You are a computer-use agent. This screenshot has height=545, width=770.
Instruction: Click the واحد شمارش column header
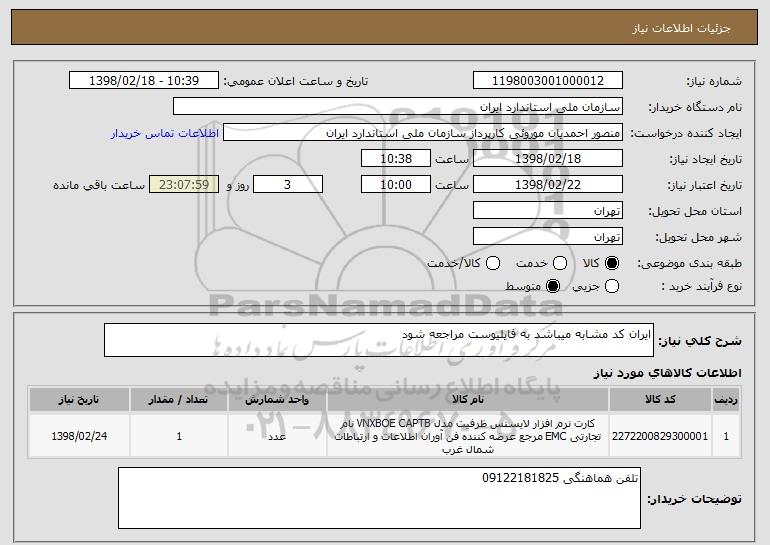277,400
